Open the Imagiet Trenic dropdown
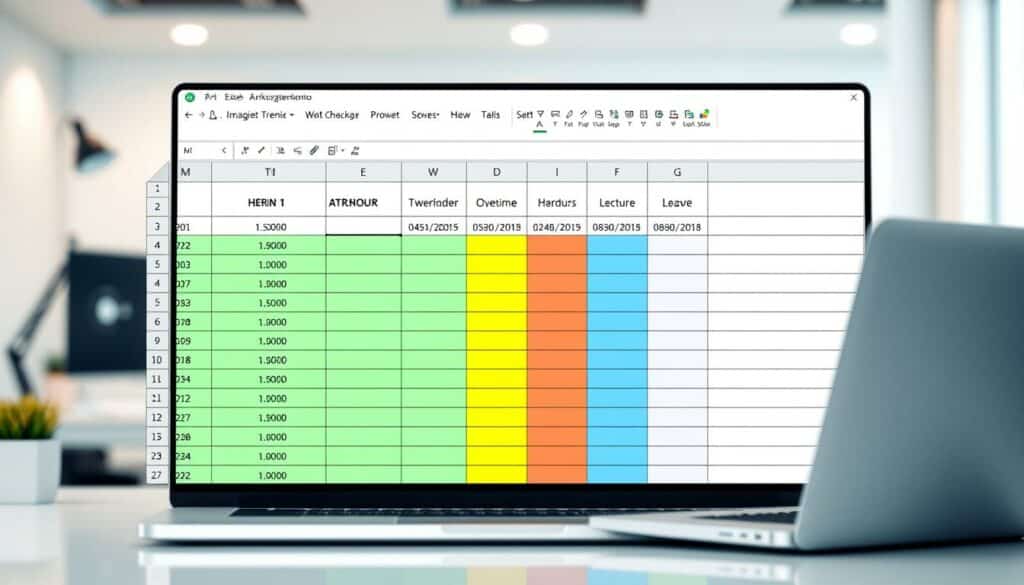 pyautogui.click(x=253, y=116)
